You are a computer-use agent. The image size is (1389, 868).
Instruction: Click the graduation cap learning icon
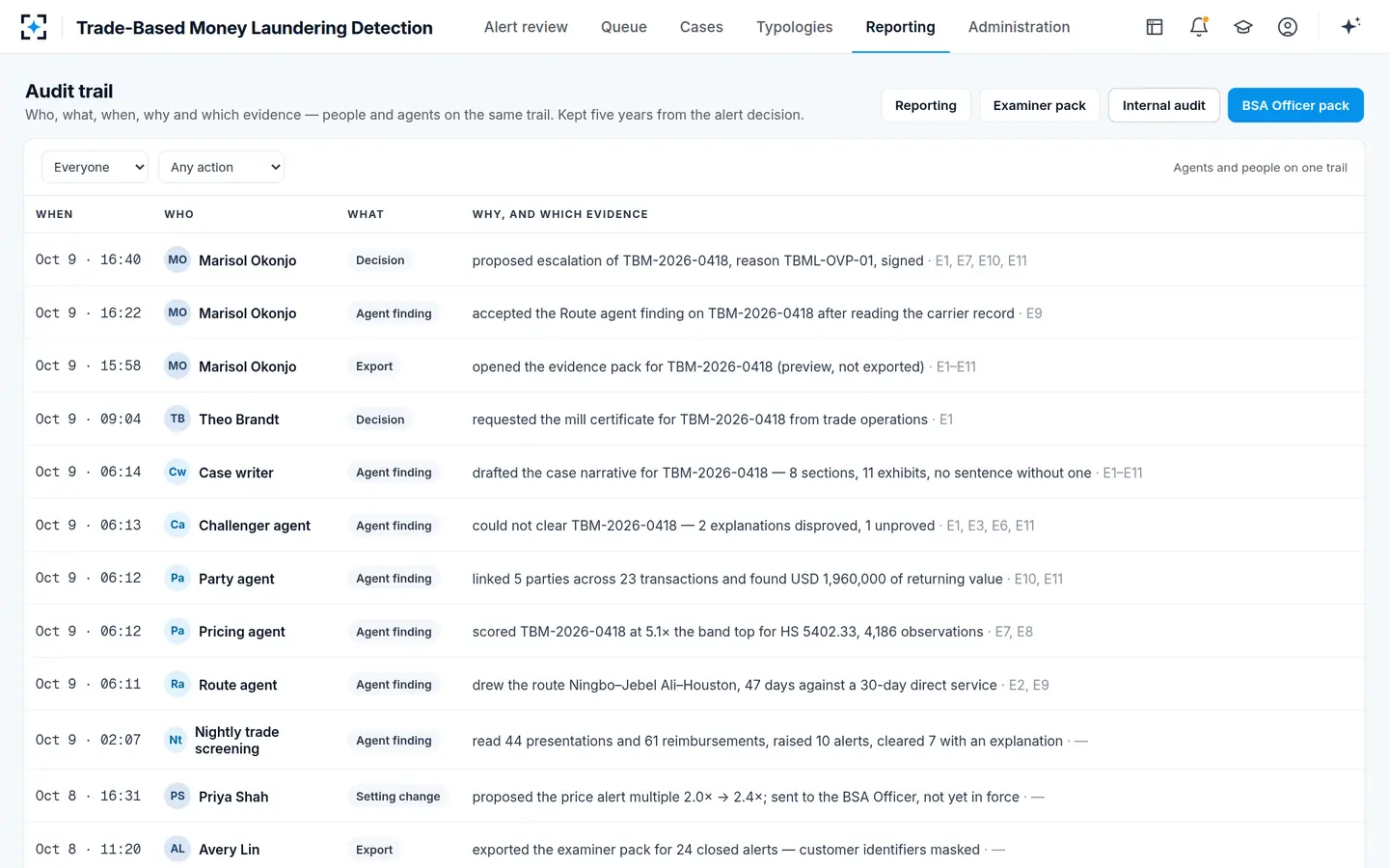1243,27
